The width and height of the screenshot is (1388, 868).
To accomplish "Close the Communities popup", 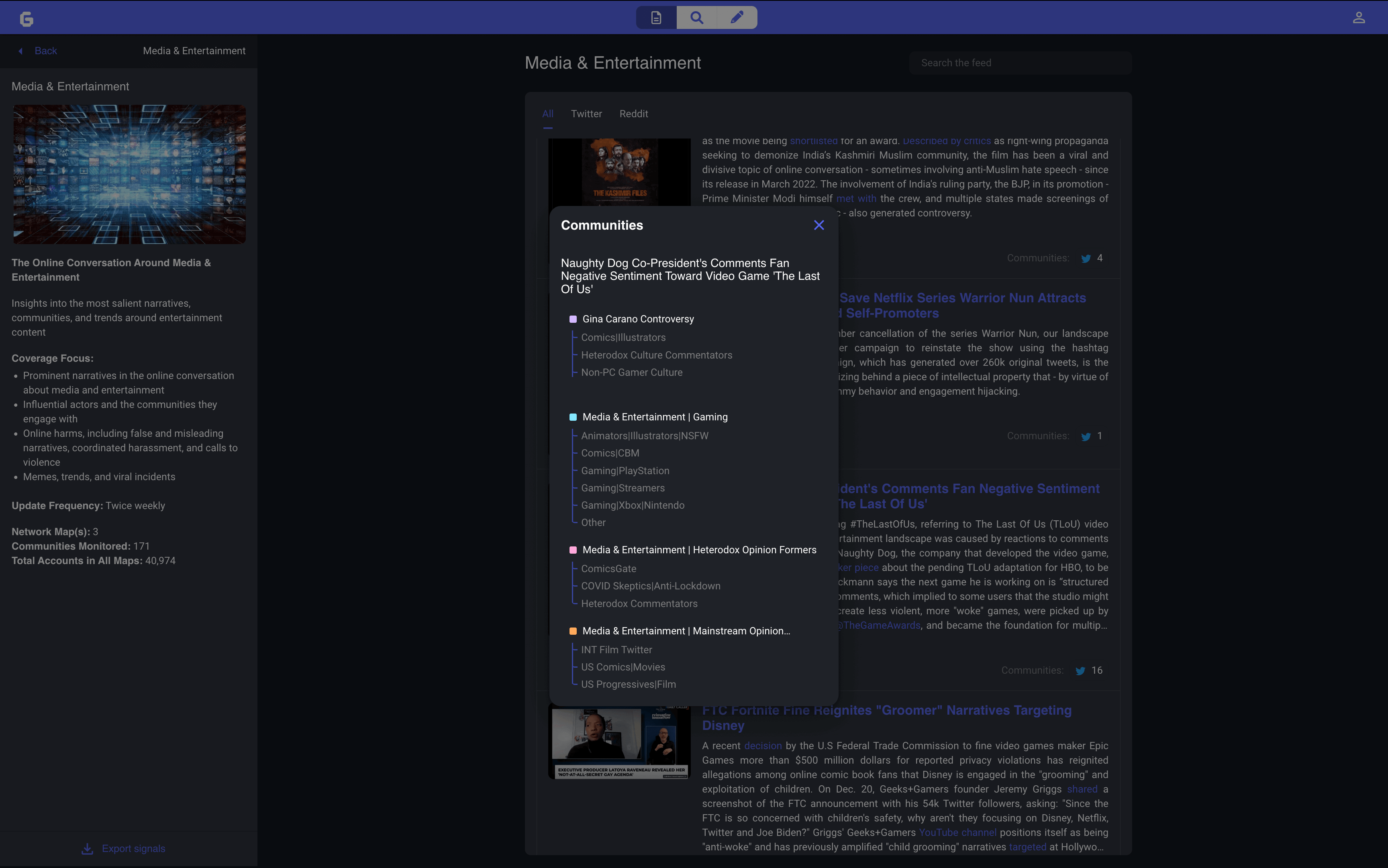I will [x=819, y=225].
